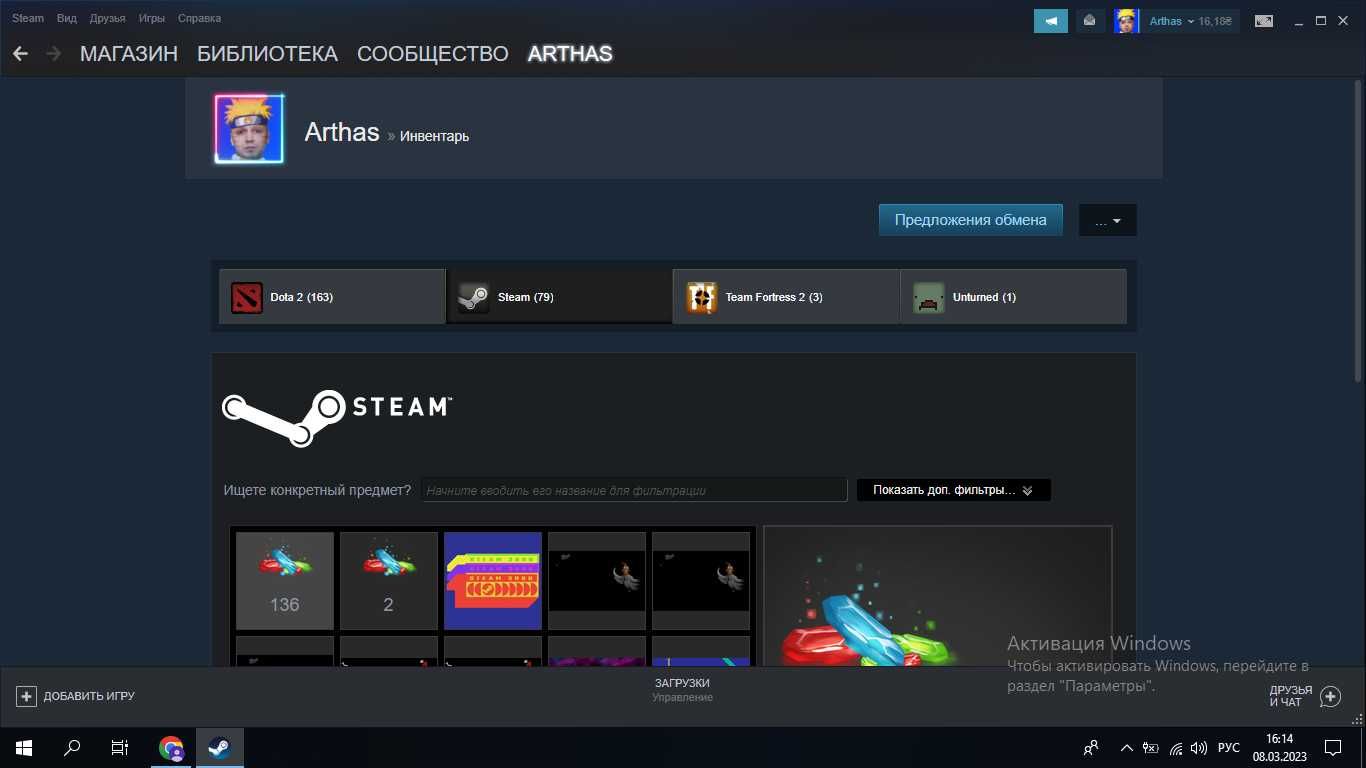
Task: Go to МАГАЗИН section
Action: pyautogui.click(x=129, y=54)
